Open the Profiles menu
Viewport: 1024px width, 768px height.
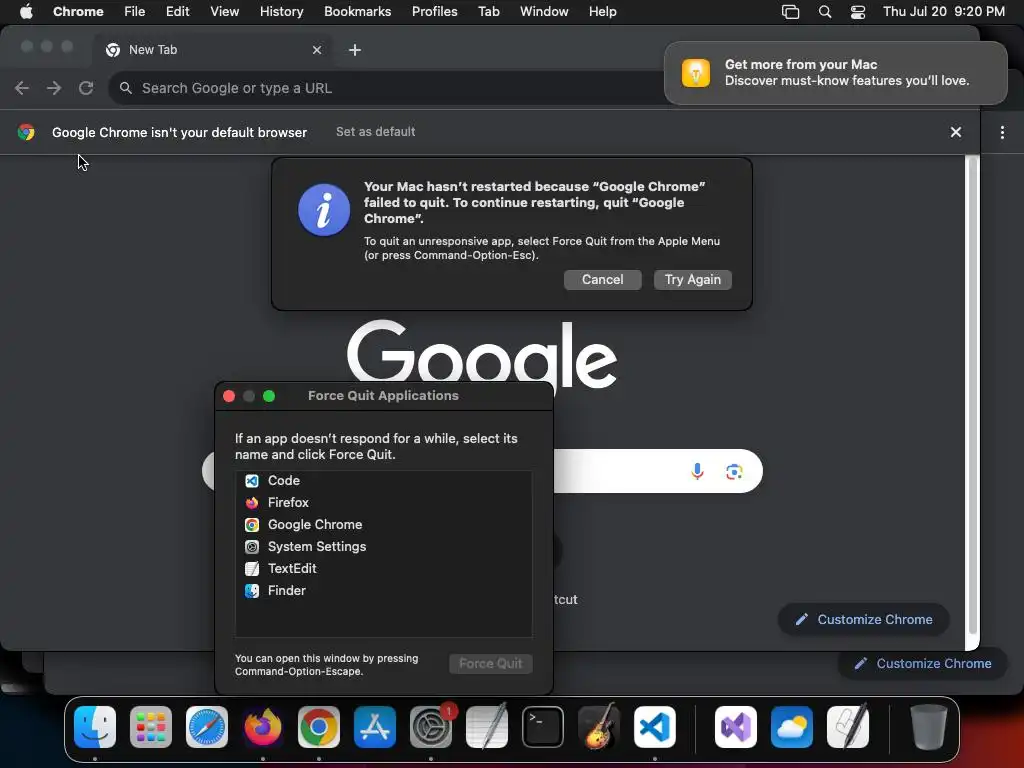[x=434, y=12]
